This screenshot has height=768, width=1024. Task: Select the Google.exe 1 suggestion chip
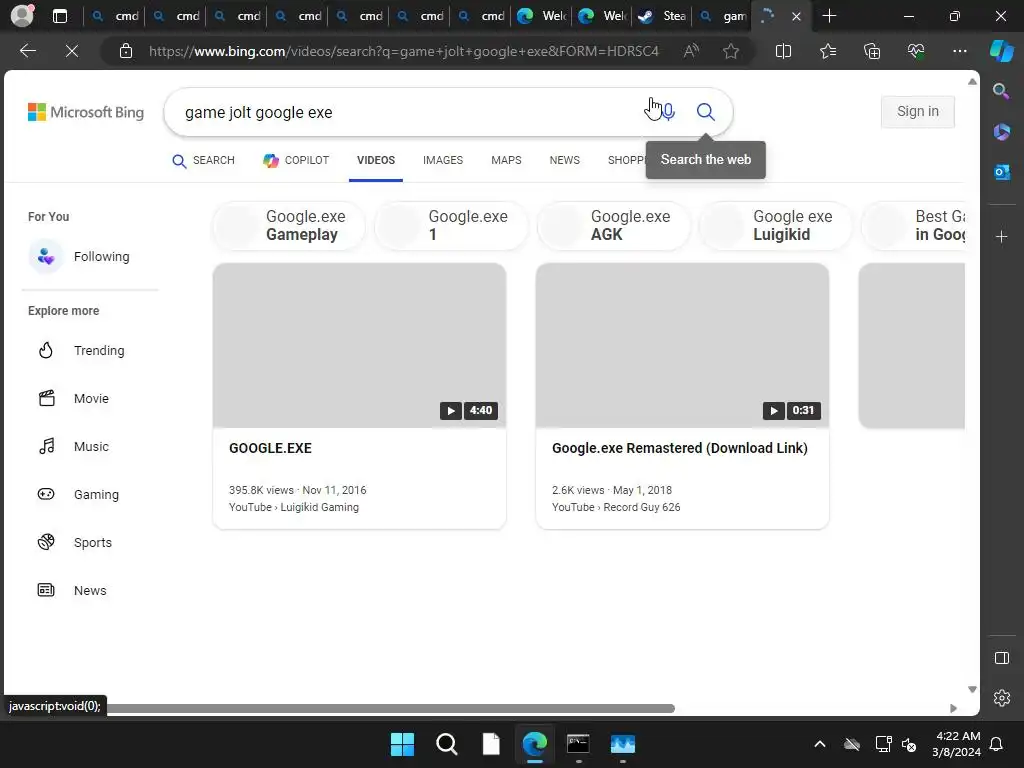(x=451, y=225)
